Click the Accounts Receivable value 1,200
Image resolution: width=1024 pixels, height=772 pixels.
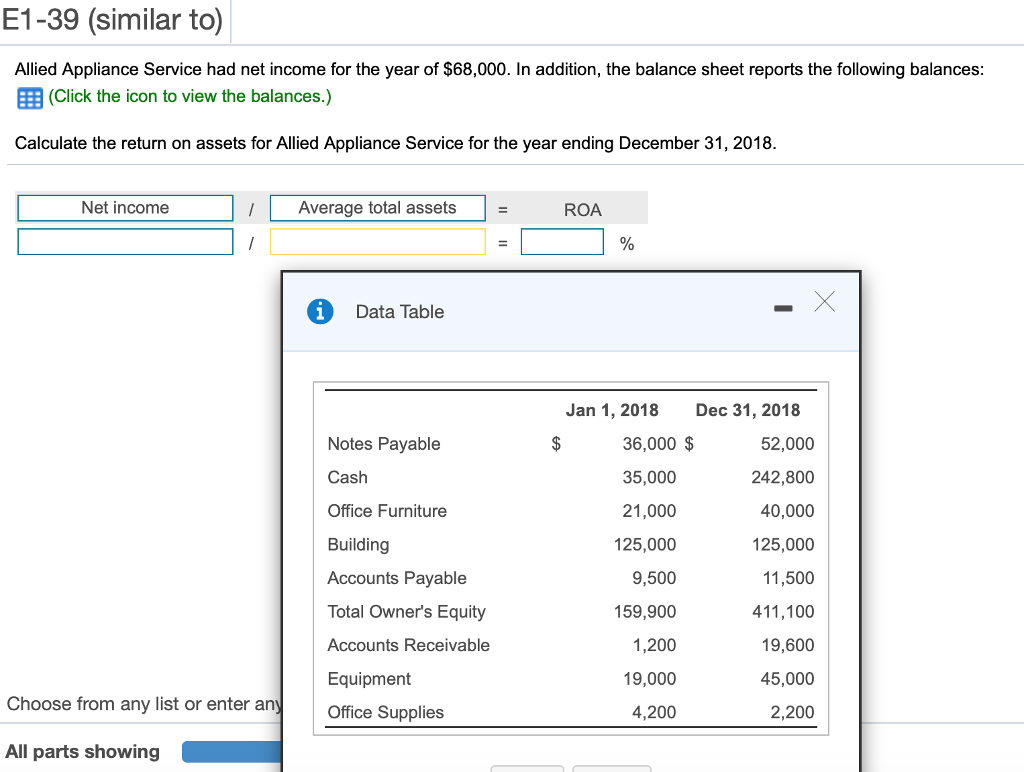click(654, 645)
